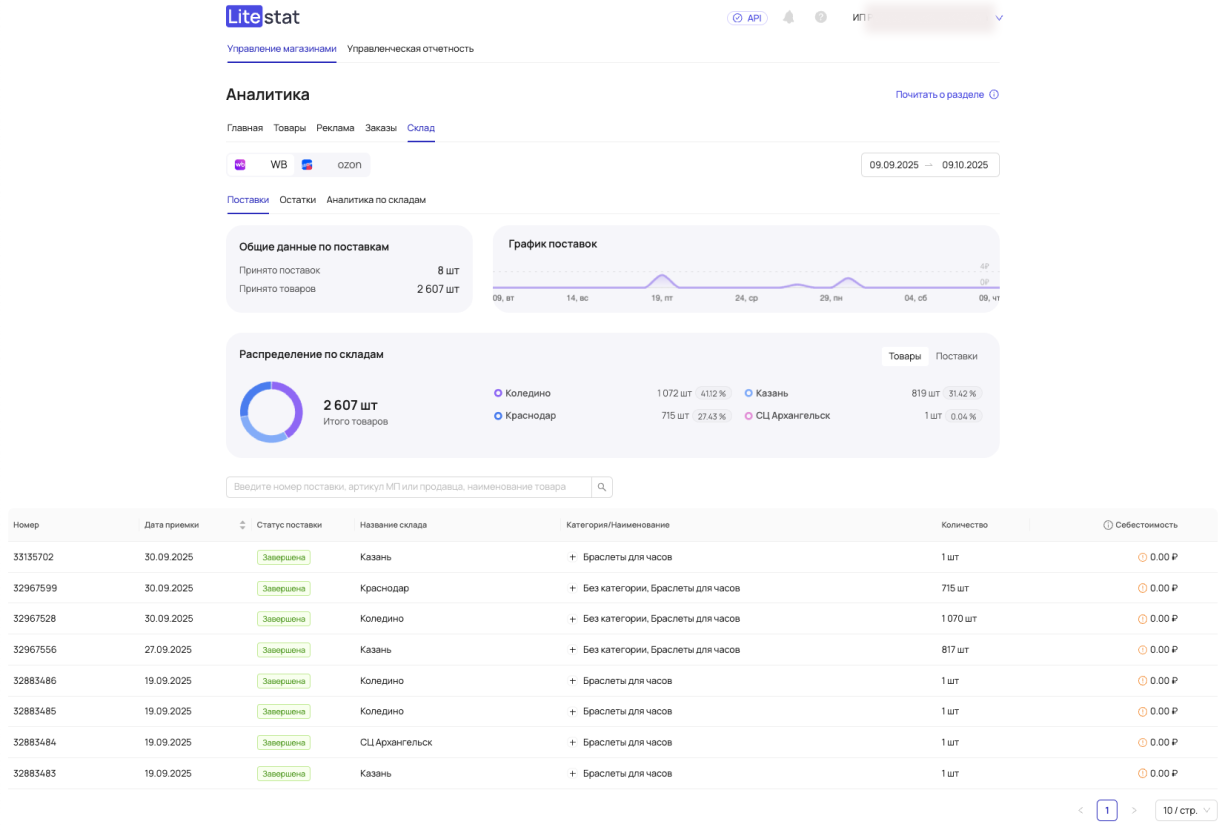Open the user account dropdown chevron
This screenshot has width=1225, height=831.
[x=998, y=18]
